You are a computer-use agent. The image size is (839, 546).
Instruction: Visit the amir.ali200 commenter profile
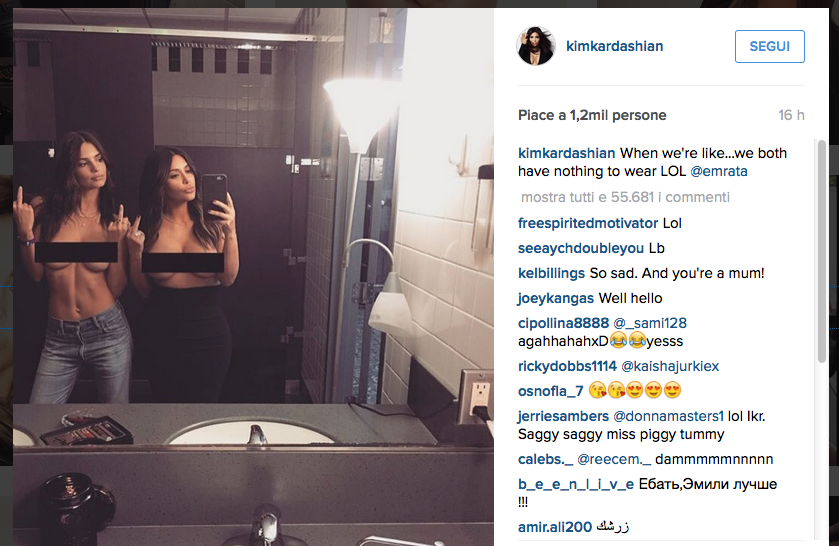click(x=555, y=527)
